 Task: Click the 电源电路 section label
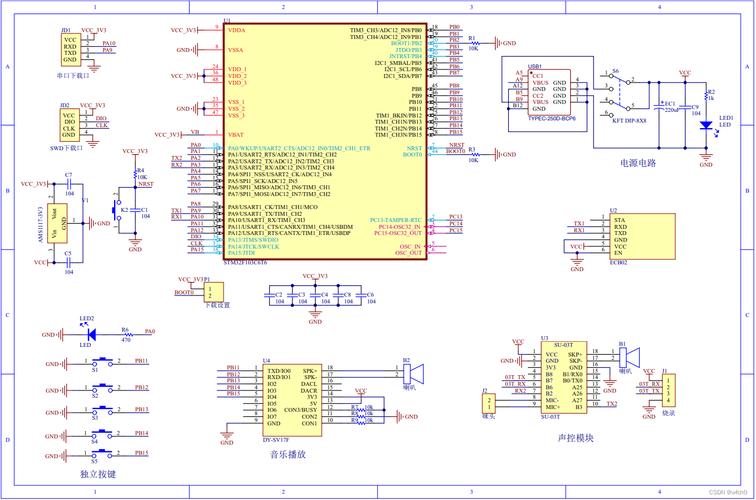tap(637, 162)
